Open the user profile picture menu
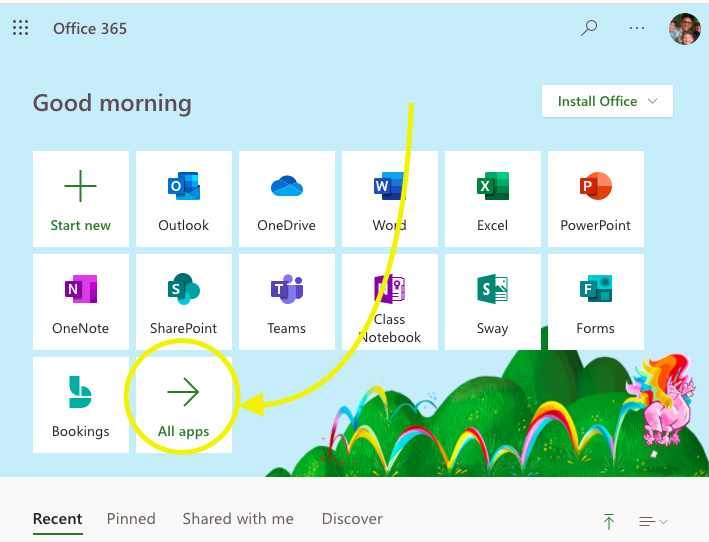709x542 pixels. point(685,28)
